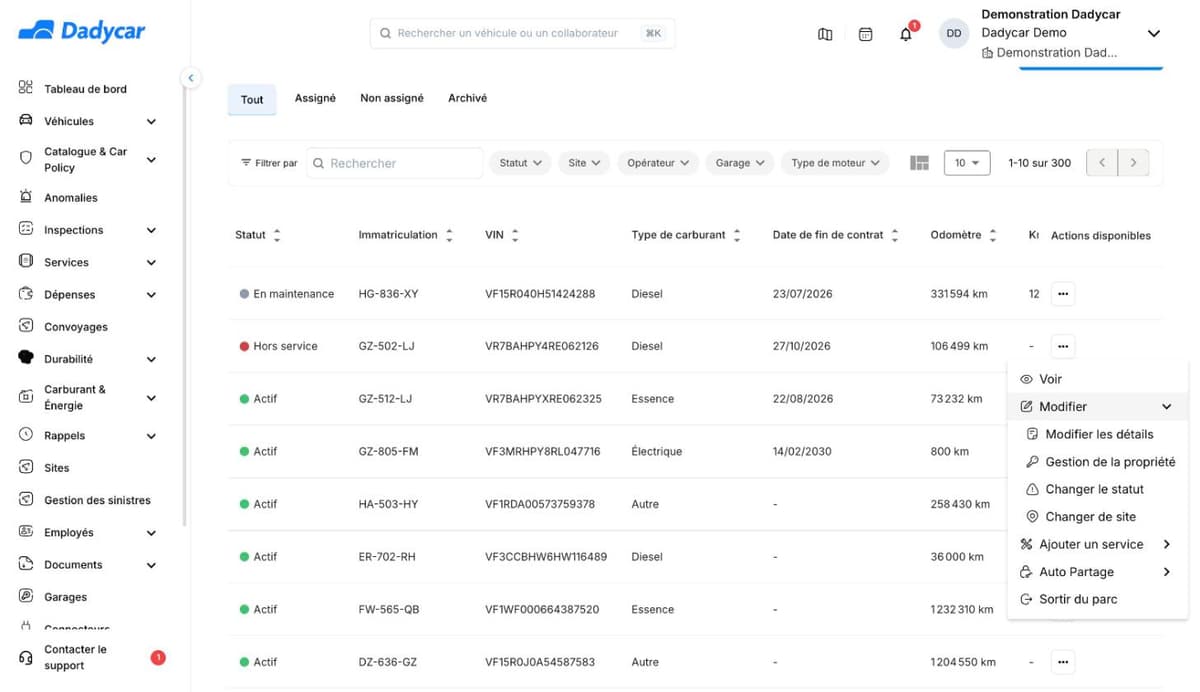1200x692 pixels.
Task: Click the Documents sidebar icon
Action: coord(26,564)
